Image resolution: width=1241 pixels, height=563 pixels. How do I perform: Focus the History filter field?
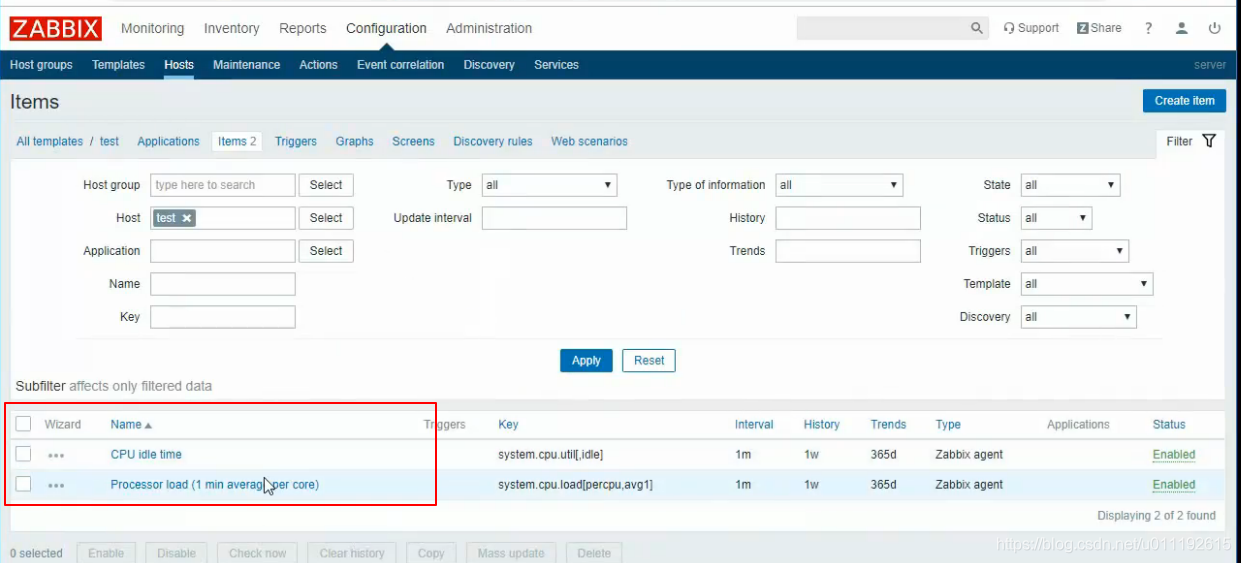pyautogui.click(x=848, y=218)
